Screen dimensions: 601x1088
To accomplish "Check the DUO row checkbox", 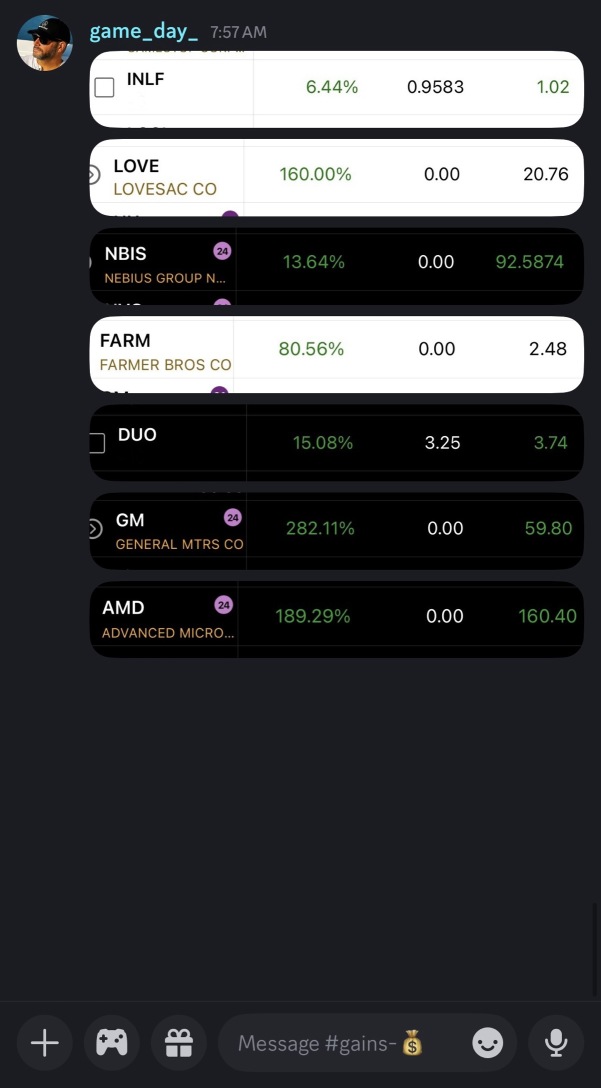I will (97, 443).
